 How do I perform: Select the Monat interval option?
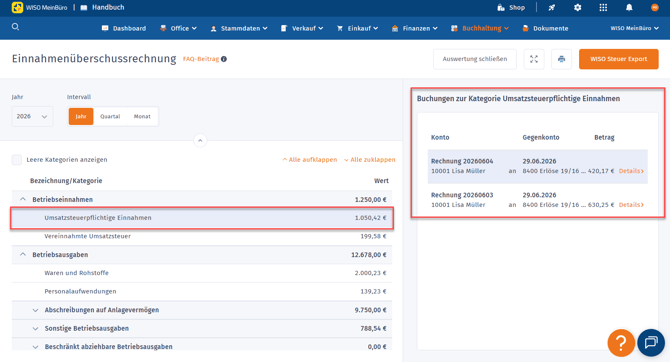(142, 116)
